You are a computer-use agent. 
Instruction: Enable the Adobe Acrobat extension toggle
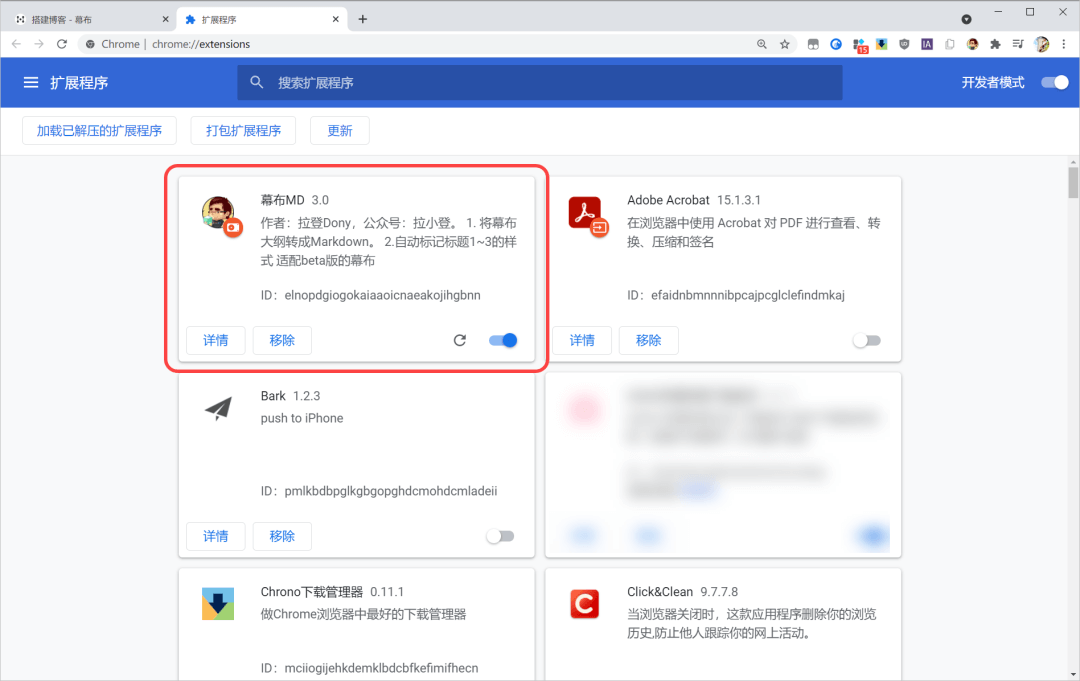pyautogui.click(x=866, y=340)
